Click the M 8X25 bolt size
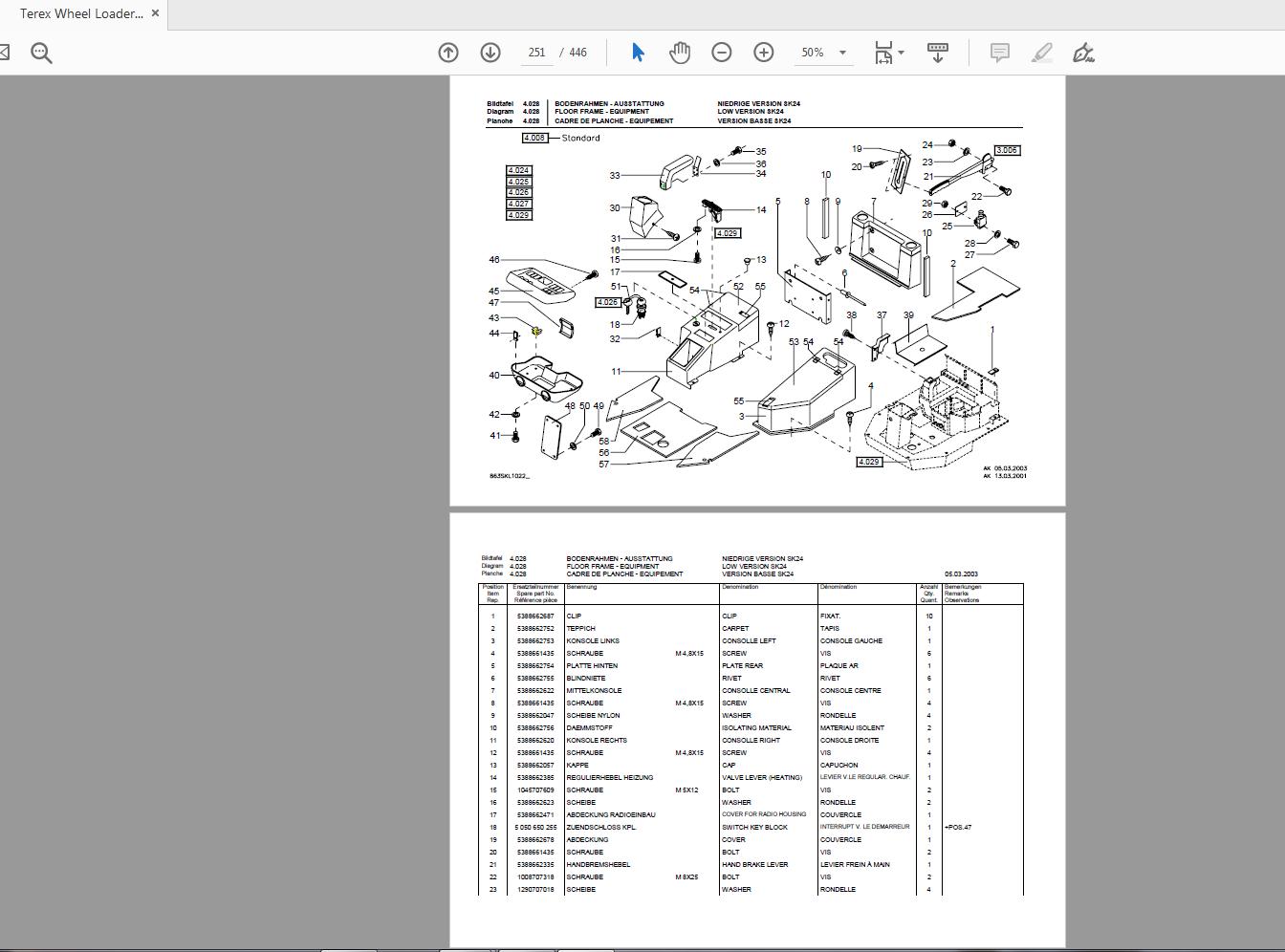Viewport: 1285px width, 952px height. point(686,877)
